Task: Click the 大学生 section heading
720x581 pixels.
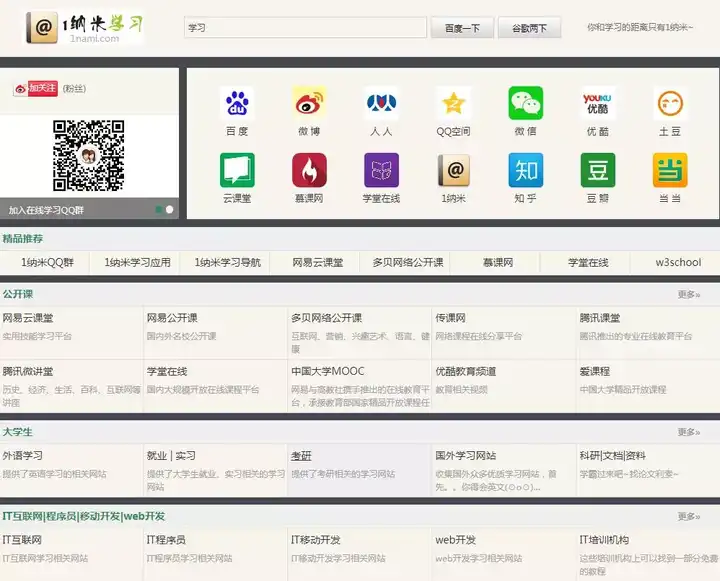Action: (17, 432)
